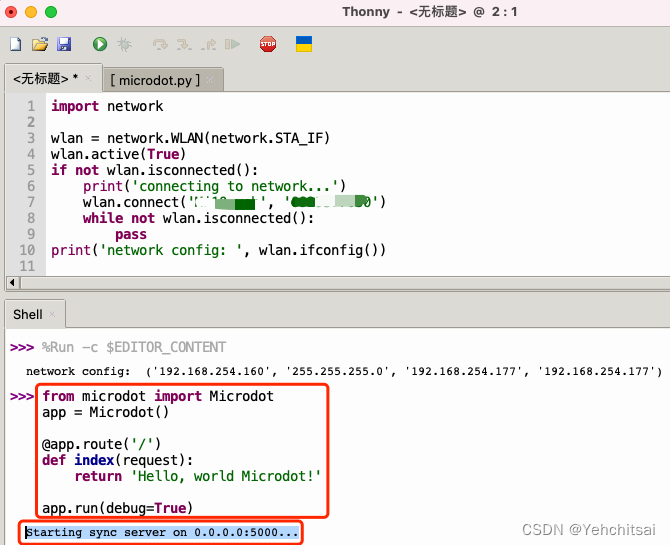Click the '%Run -c $EDITOR_CONTENT' shell command
Viewport: 670px width, 545px height.
pos(134,347)
